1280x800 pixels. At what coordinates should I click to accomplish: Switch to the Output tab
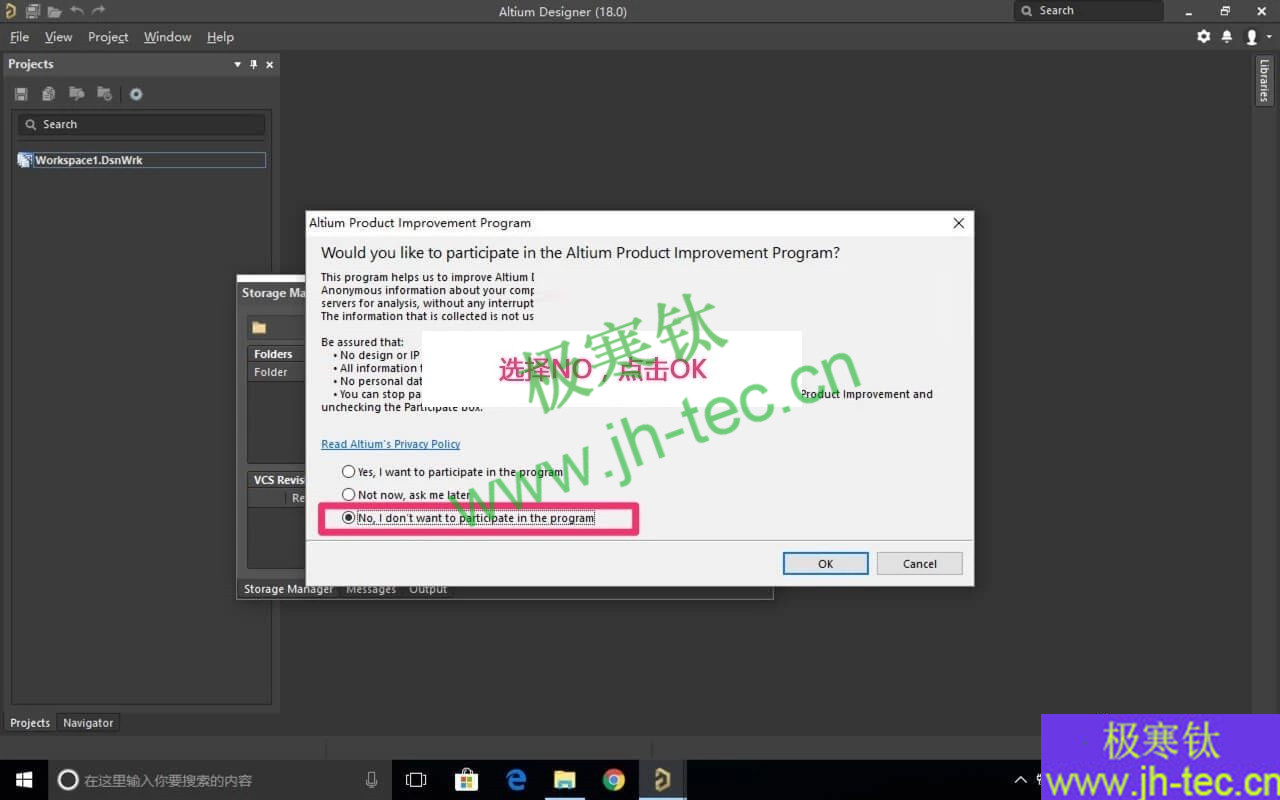point(428,589)
